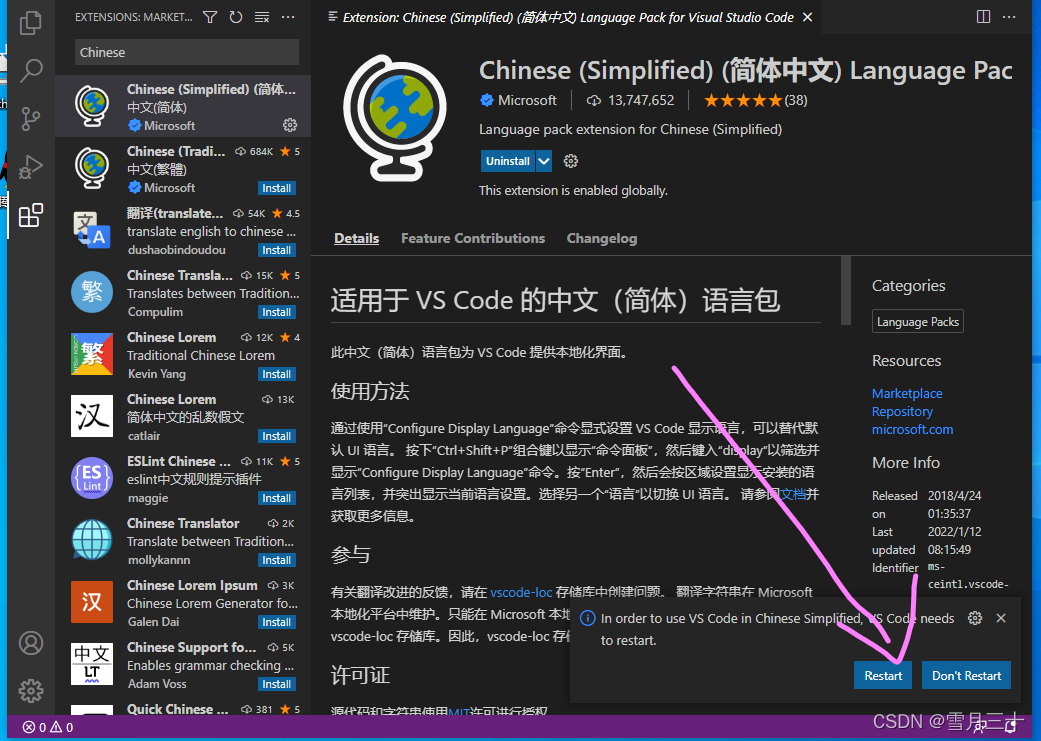This screenshot has height=741, width=1041.
Task: Click the ms-ceintl.vscode identifier text
Action: tap(968, 576)
